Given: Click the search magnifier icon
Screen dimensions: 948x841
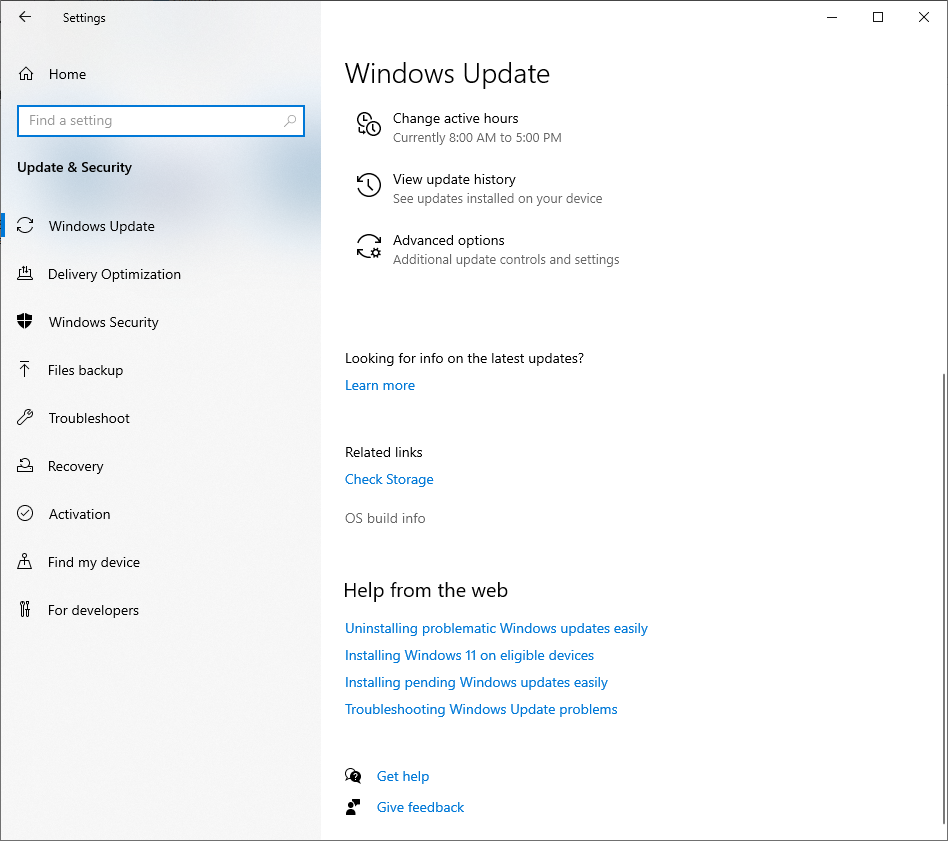Looking at the screenshot, I should [290, 121].
